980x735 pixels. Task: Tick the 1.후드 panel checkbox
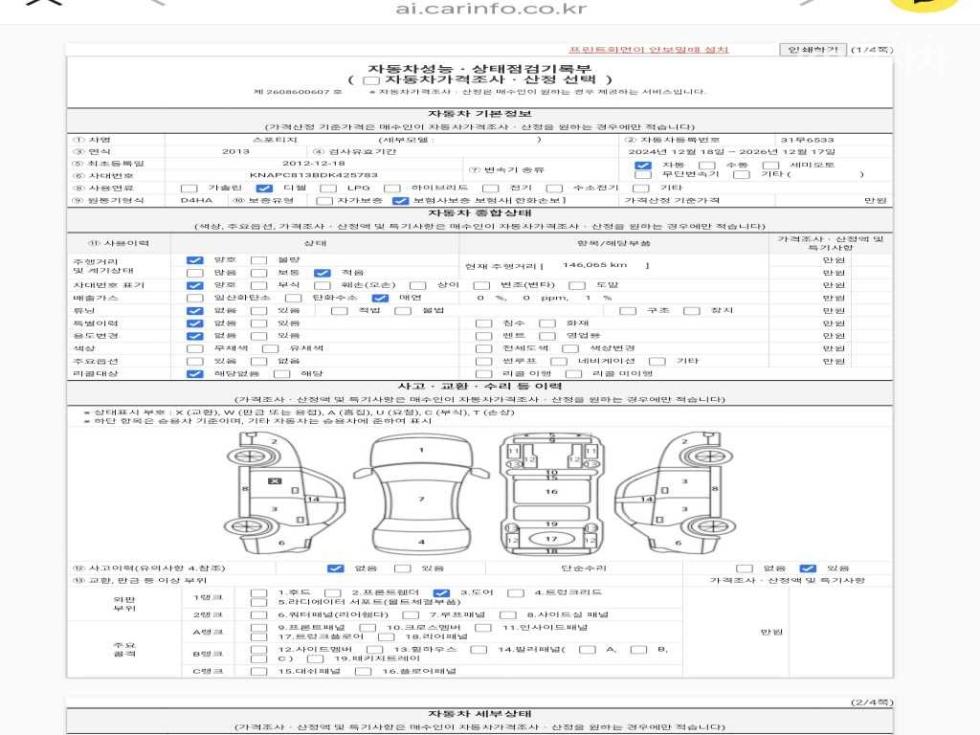[x=258, y=592]
